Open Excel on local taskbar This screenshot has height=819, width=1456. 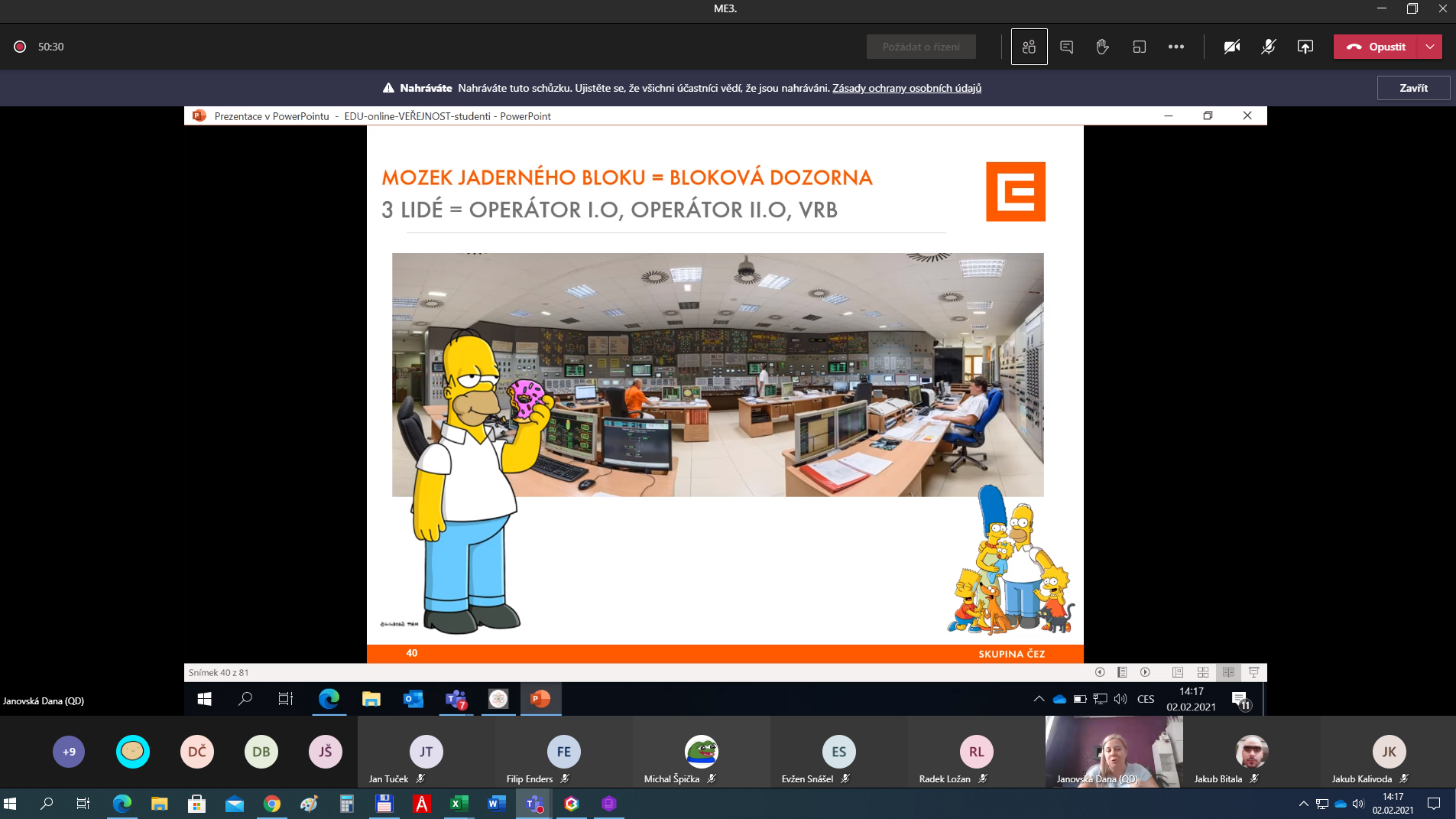(x=459, y=804)
